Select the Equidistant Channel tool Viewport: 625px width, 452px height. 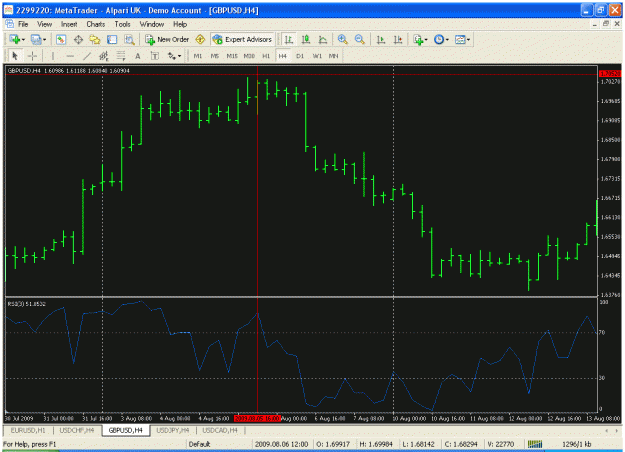(104, 56)
